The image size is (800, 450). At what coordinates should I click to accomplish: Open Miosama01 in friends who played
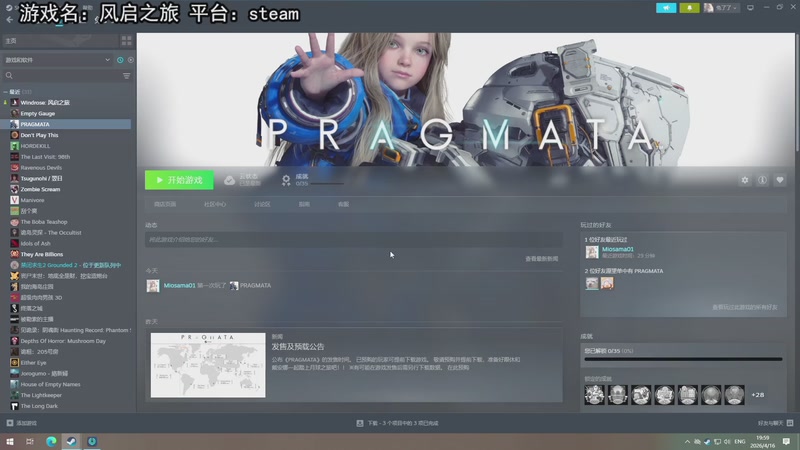click(617, 249)
